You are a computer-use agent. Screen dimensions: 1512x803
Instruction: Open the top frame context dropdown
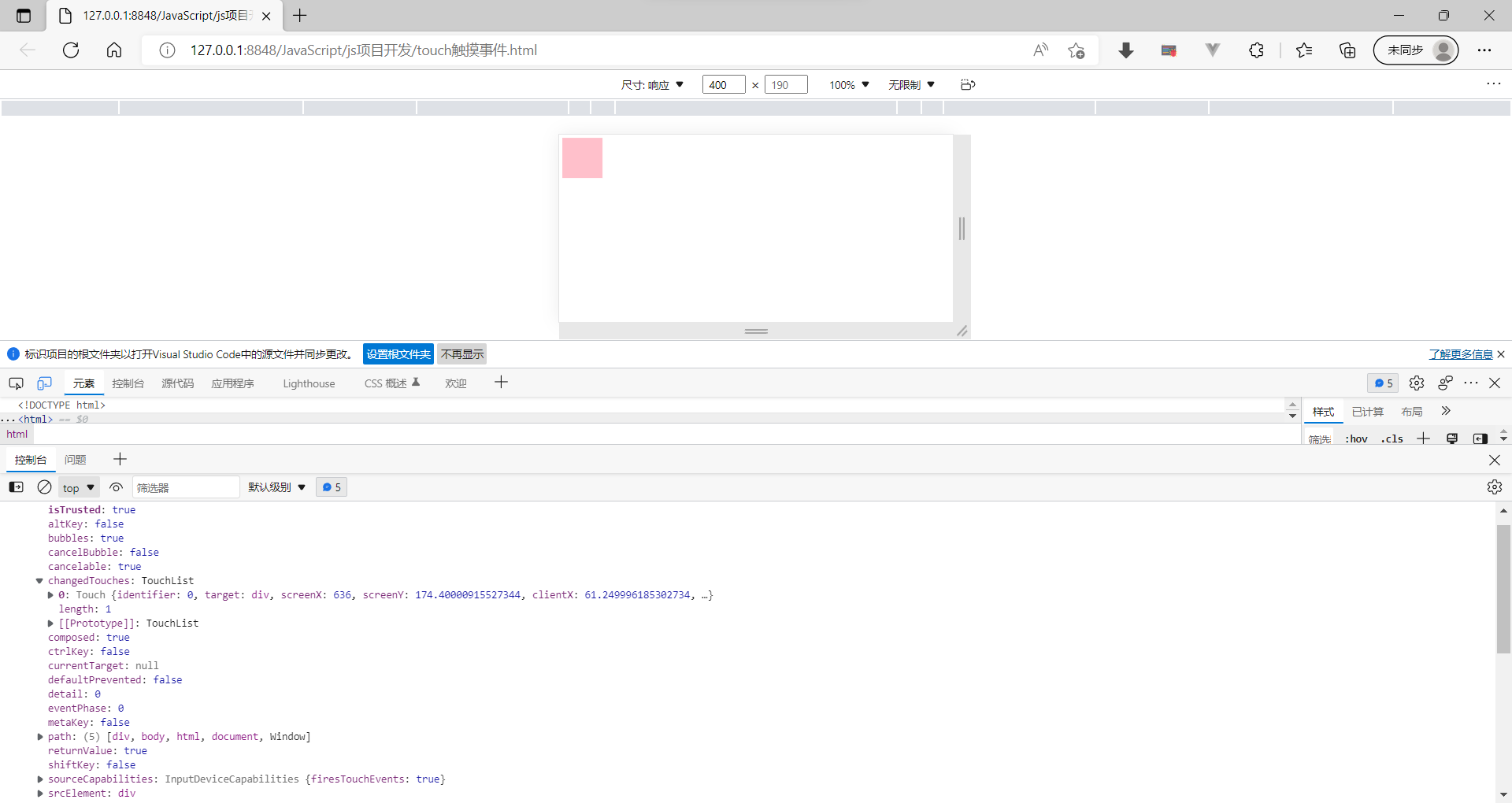(78, 487)
